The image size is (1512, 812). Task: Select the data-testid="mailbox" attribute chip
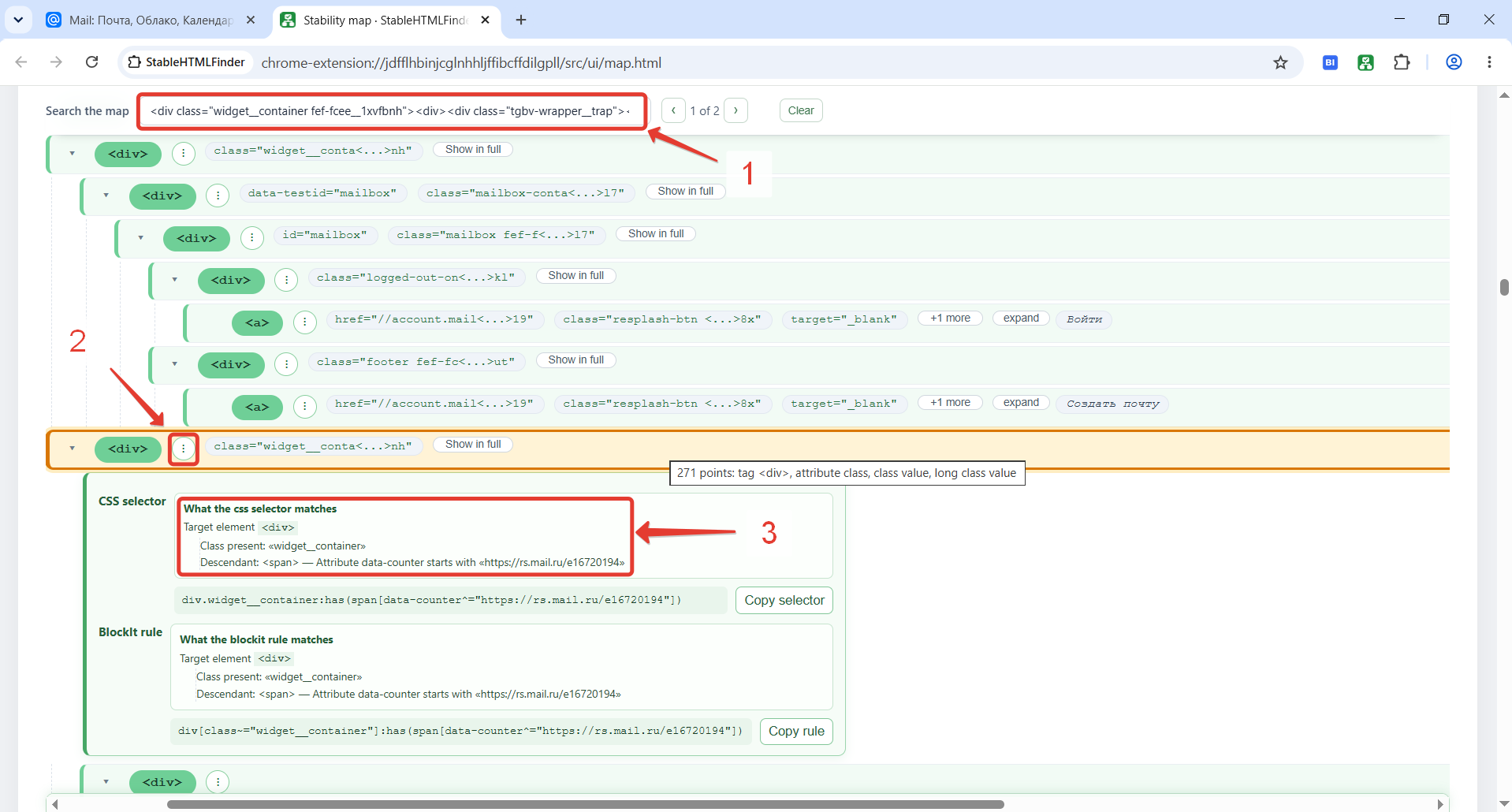click(x=322, y=193)
